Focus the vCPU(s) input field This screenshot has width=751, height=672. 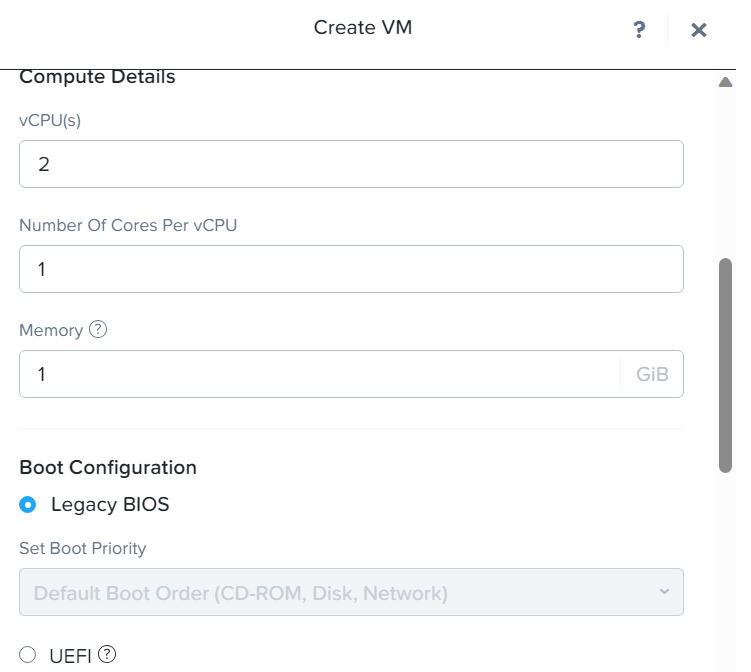pos(350,164)
